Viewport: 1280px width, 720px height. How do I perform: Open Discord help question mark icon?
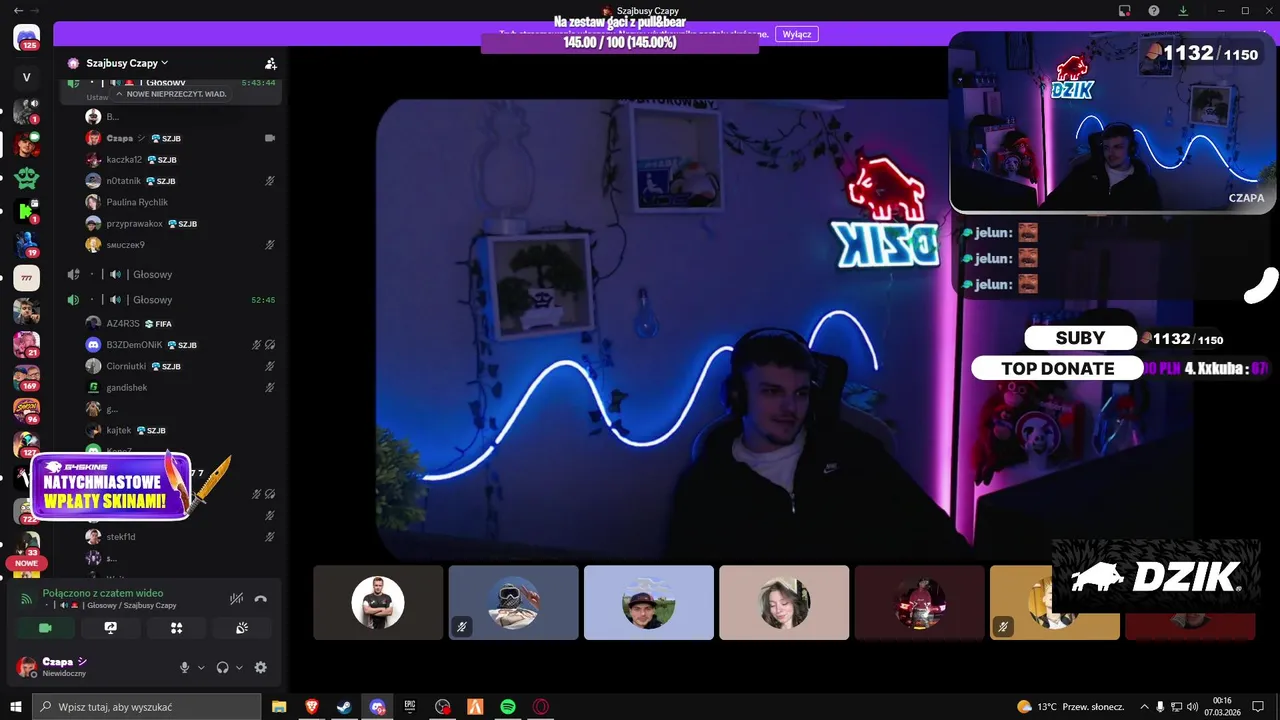[x=1154, y=10]
